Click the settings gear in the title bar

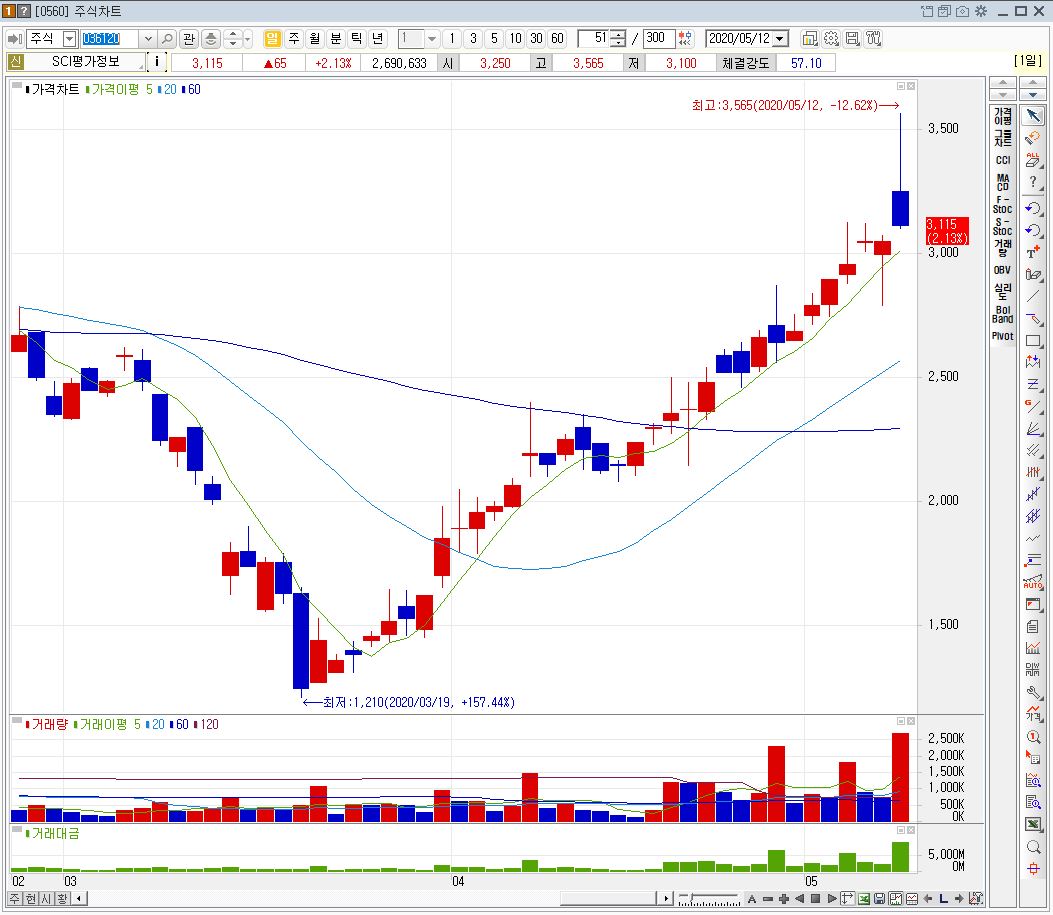tap(980, 11)
